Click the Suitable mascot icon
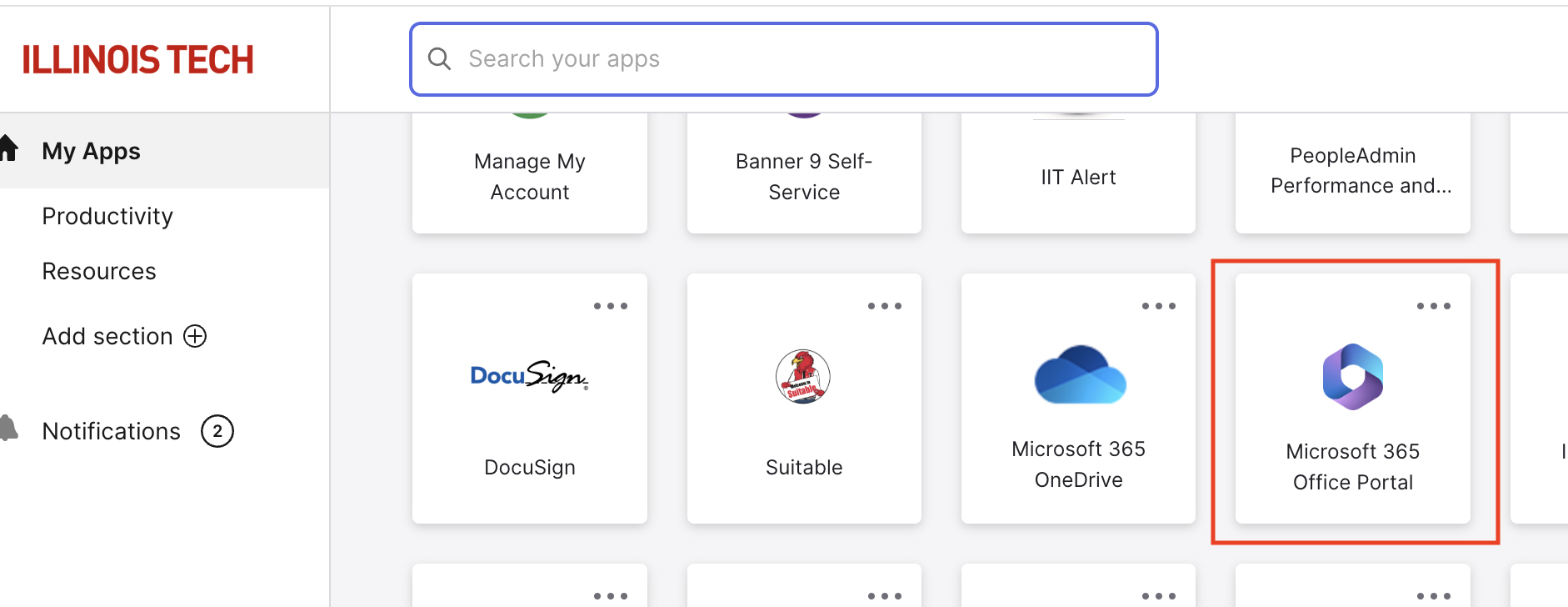Screen dimensions: 1568x607 point(803,376)
